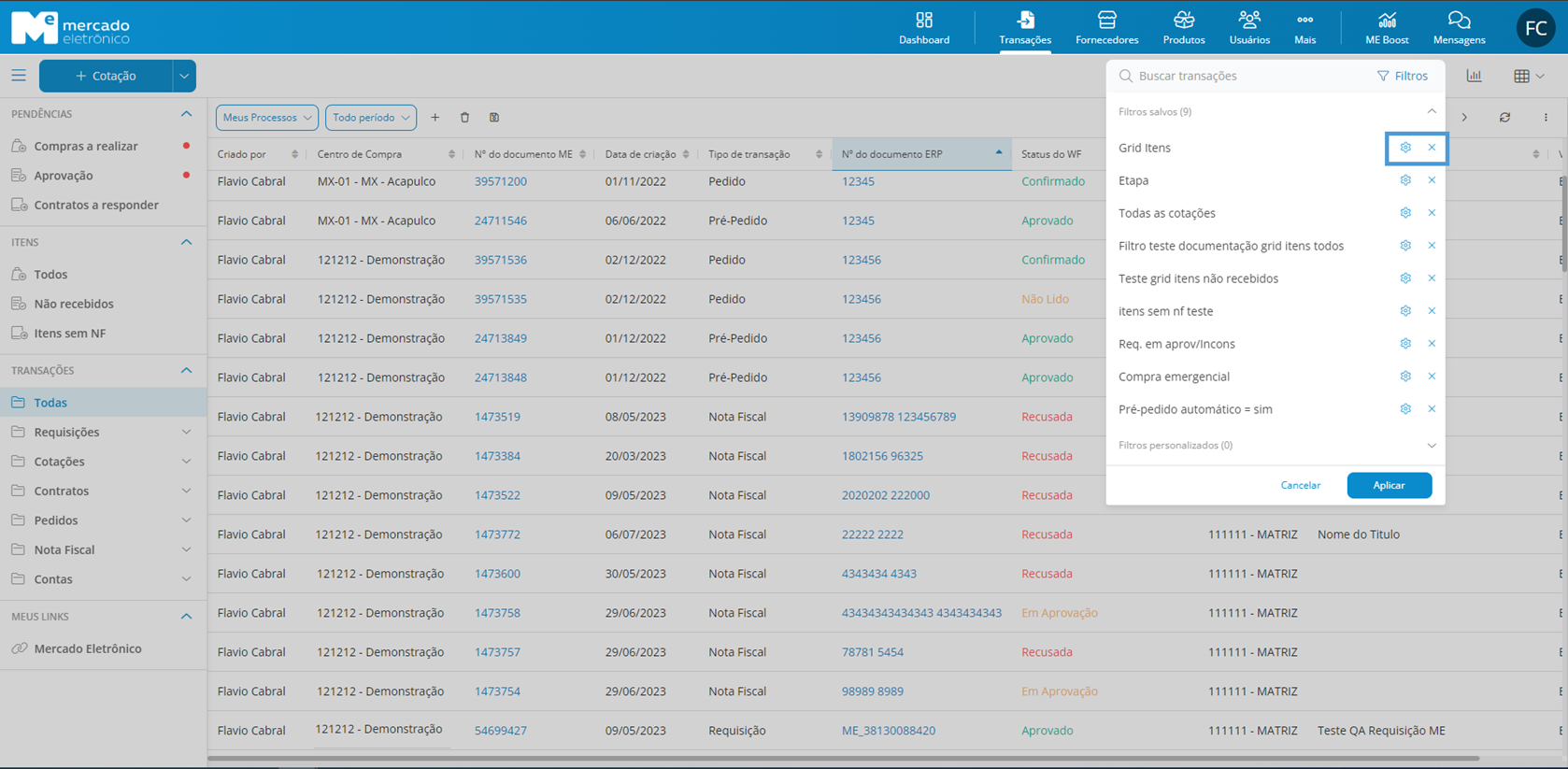Expand Filtros personalizados section
1568x769 pixels.
pos(1432,446)
